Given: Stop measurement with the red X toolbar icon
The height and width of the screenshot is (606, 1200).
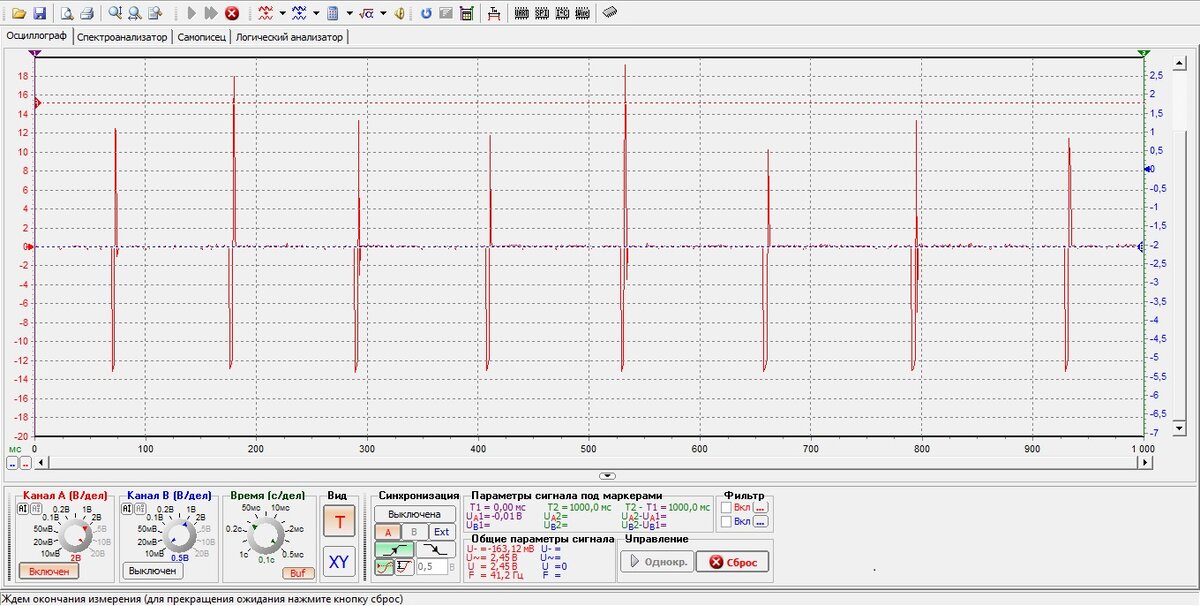Looking at the screenshot, I should pyautogui.click(x=232, y=14).
